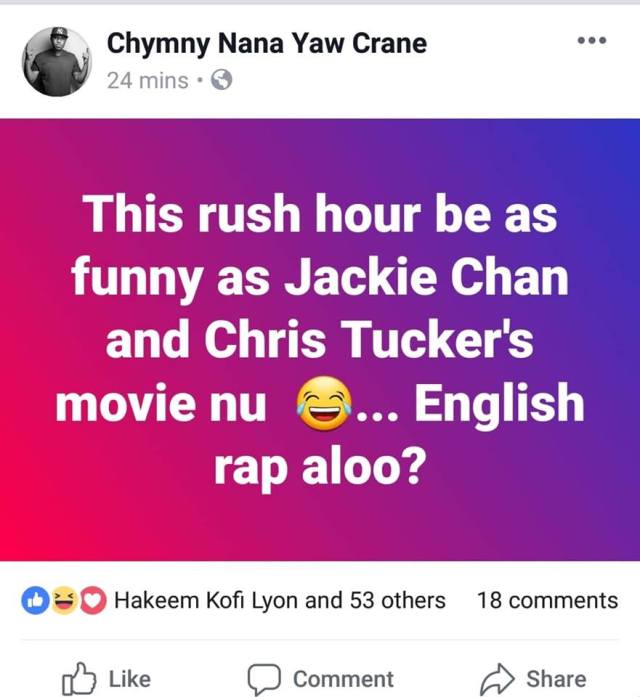This screenshot has width=640, height=697.
Task: Open the 24 mins timestamp link
Action: coord(148,81)
